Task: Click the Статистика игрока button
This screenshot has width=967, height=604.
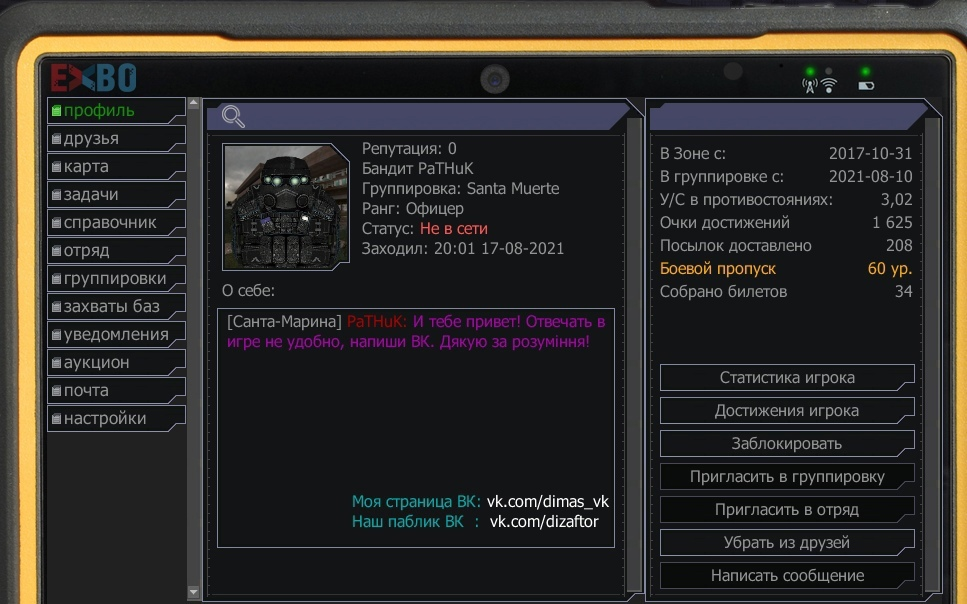Action: (x=787, y=378)
